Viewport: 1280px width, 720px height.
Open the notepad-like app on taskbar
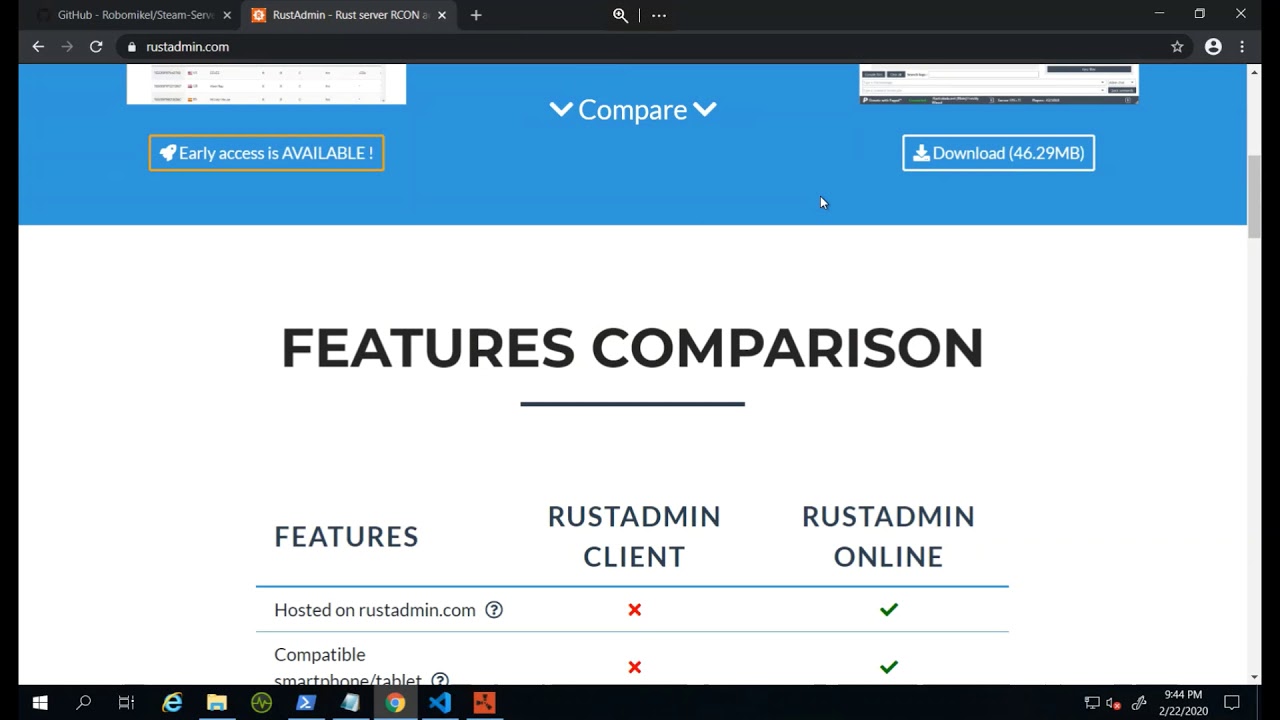point(350,703)
